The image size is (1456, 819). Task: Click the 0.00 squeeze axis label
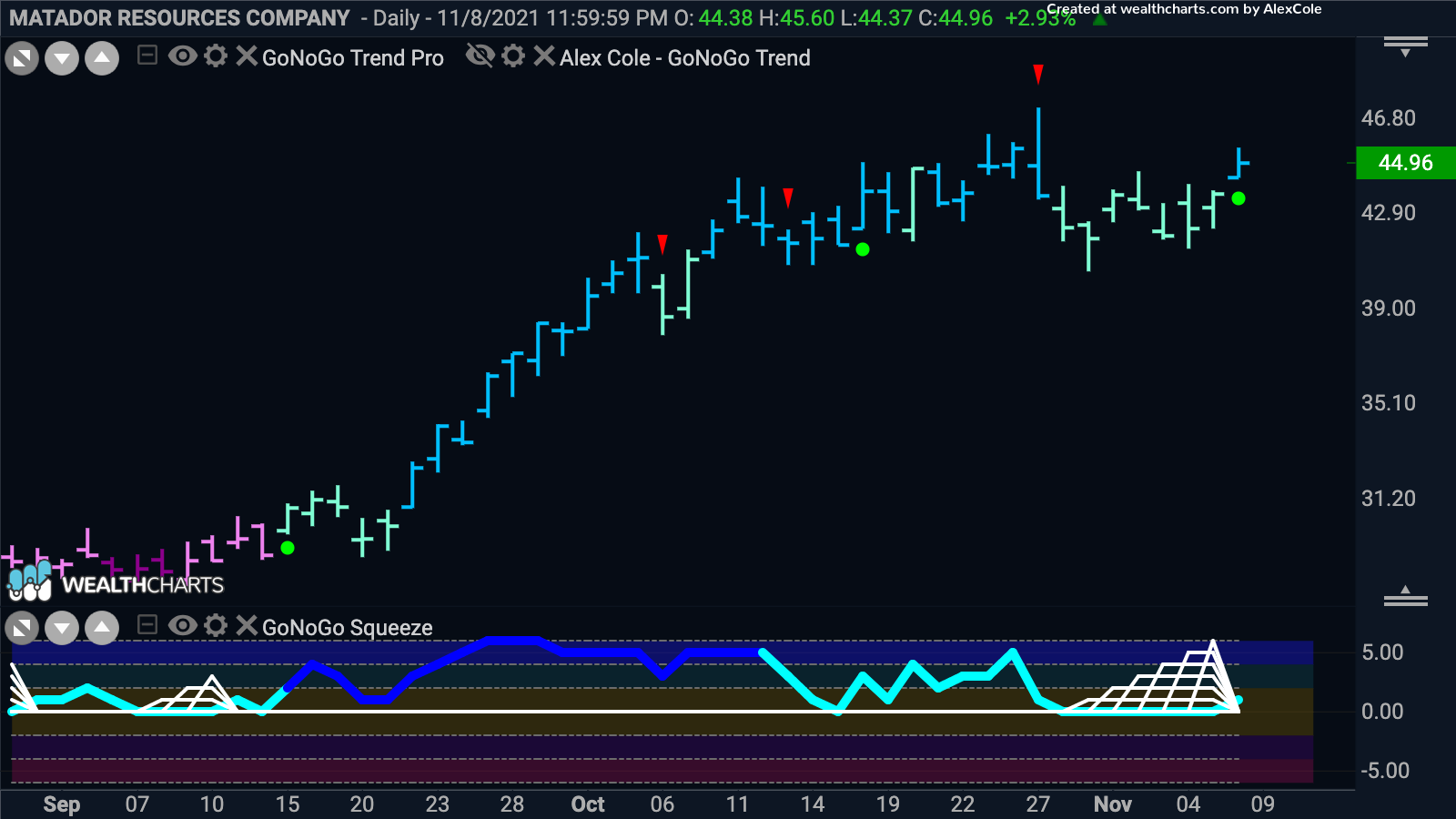tap(1382, 712)
